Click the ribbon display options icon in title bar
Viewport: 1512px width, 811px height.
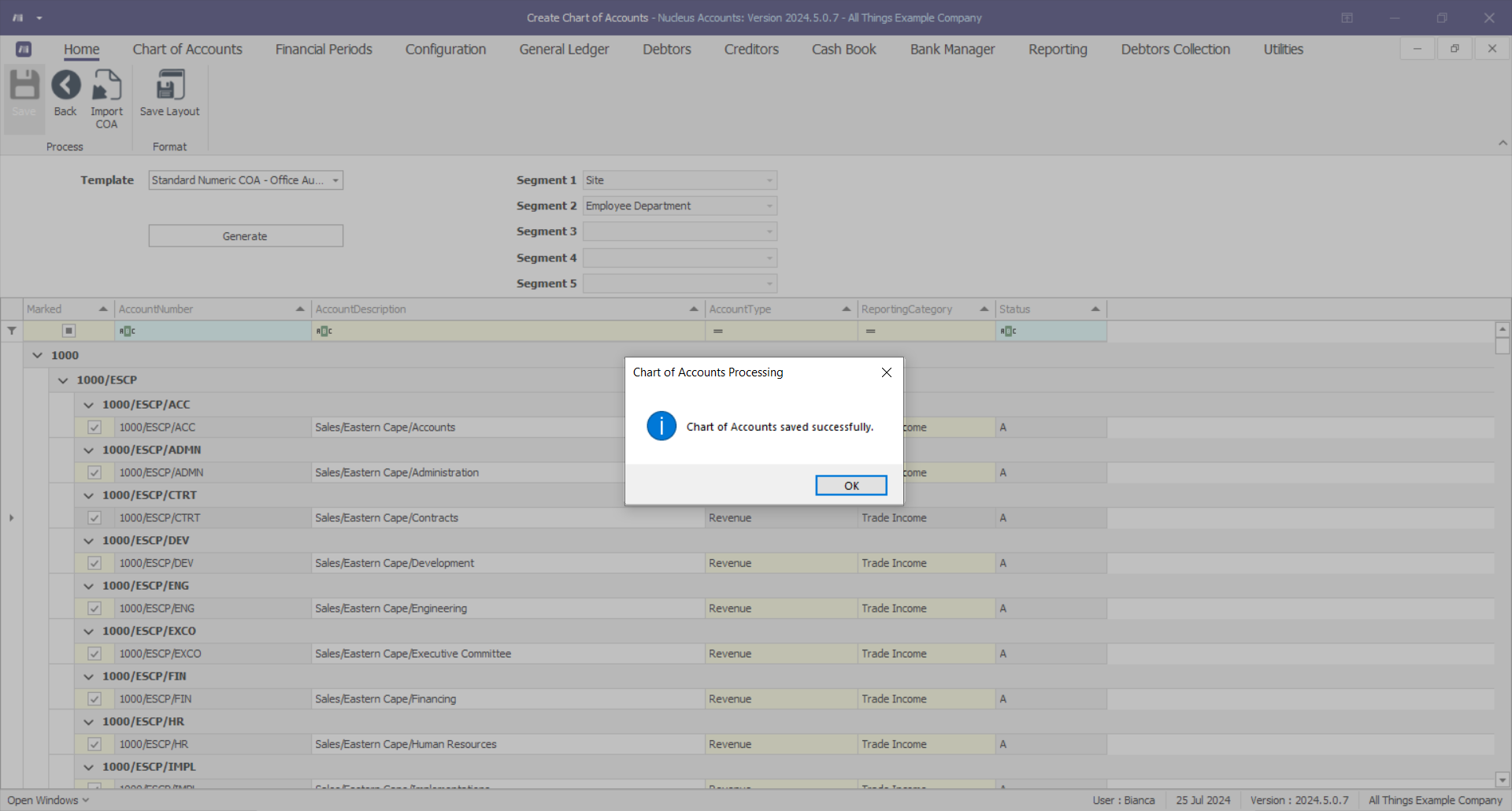[1347, 17]
